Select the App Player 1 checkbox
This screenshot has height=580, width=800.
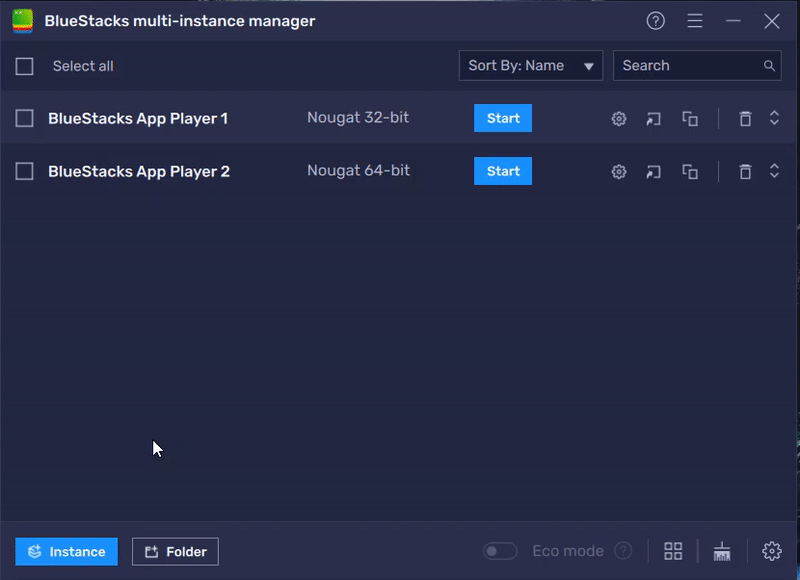tap(25, 118)
